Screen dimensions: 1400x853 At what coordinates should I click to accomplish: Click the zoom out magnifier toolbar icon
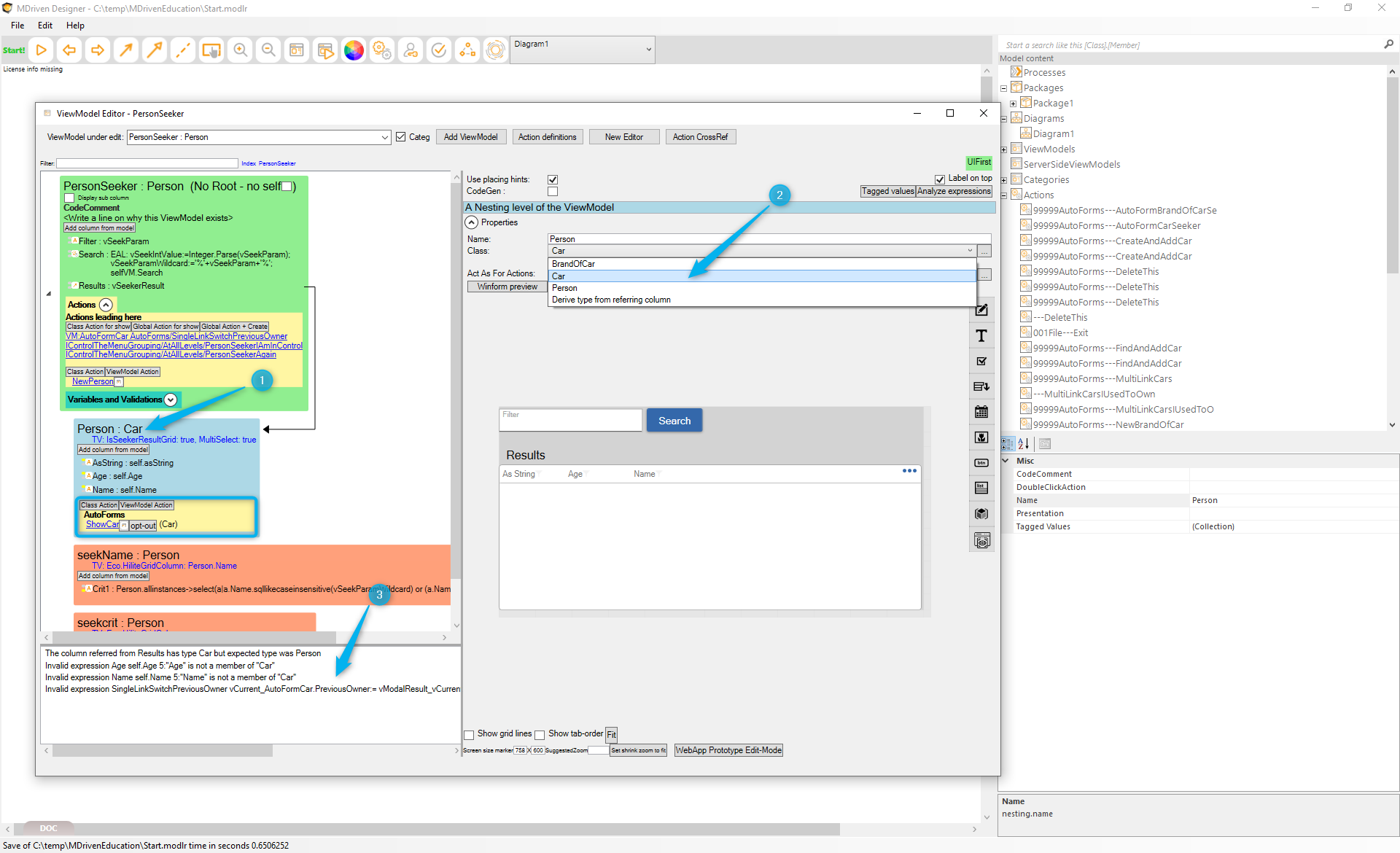tap(268, 50)
